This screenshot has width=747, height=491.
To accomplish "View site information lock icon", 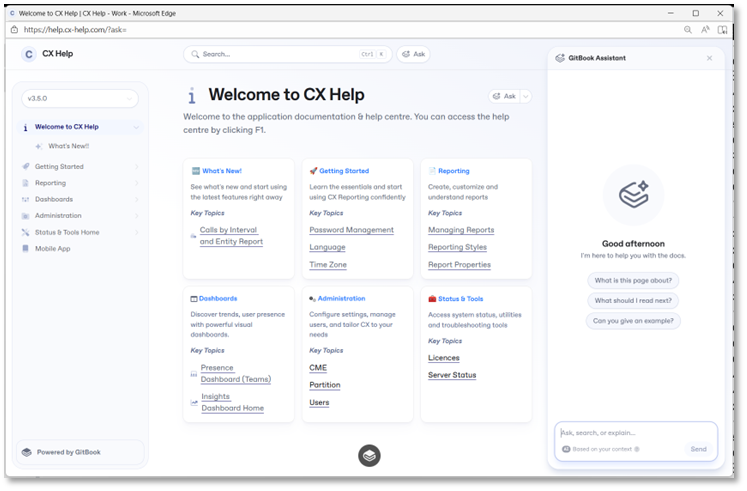I will coord(14,30).
